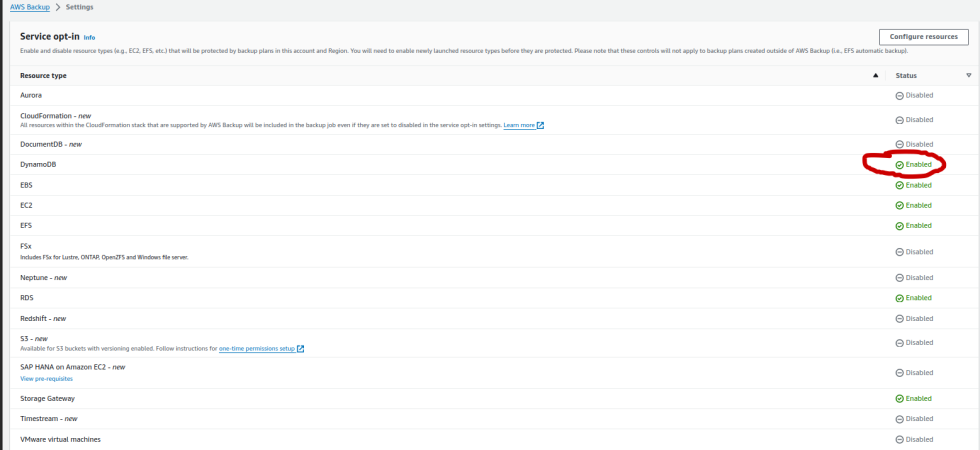Click the Resource type column header
Viewport: 980px width, 450px height.
(43, 76)
